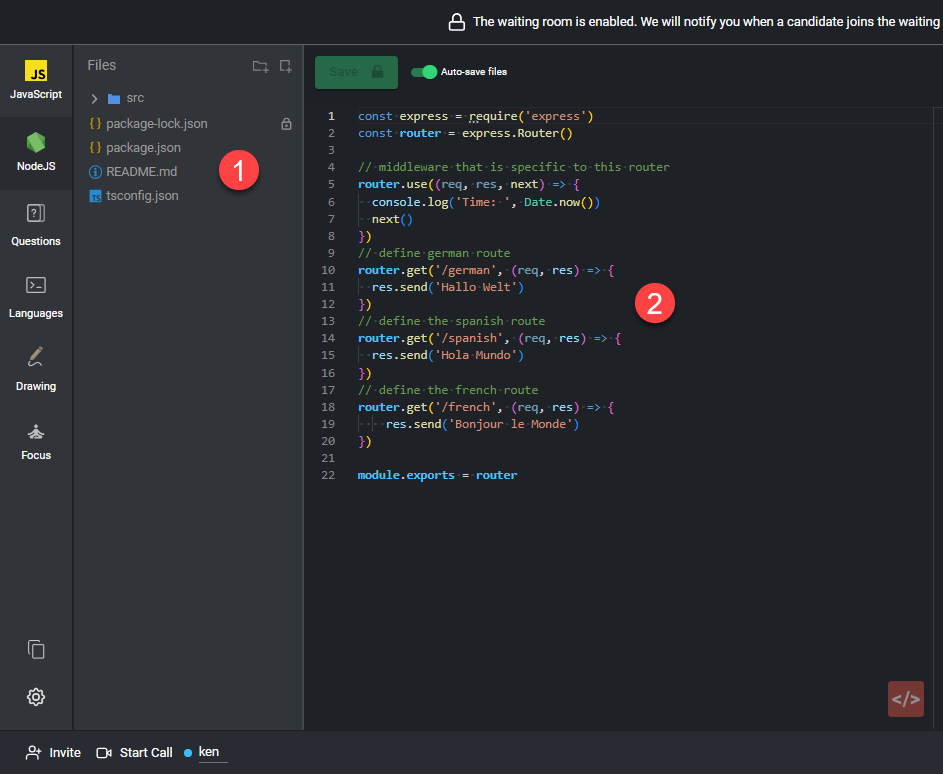
Task: Open settings gear in sidebar
Action: 36,697
